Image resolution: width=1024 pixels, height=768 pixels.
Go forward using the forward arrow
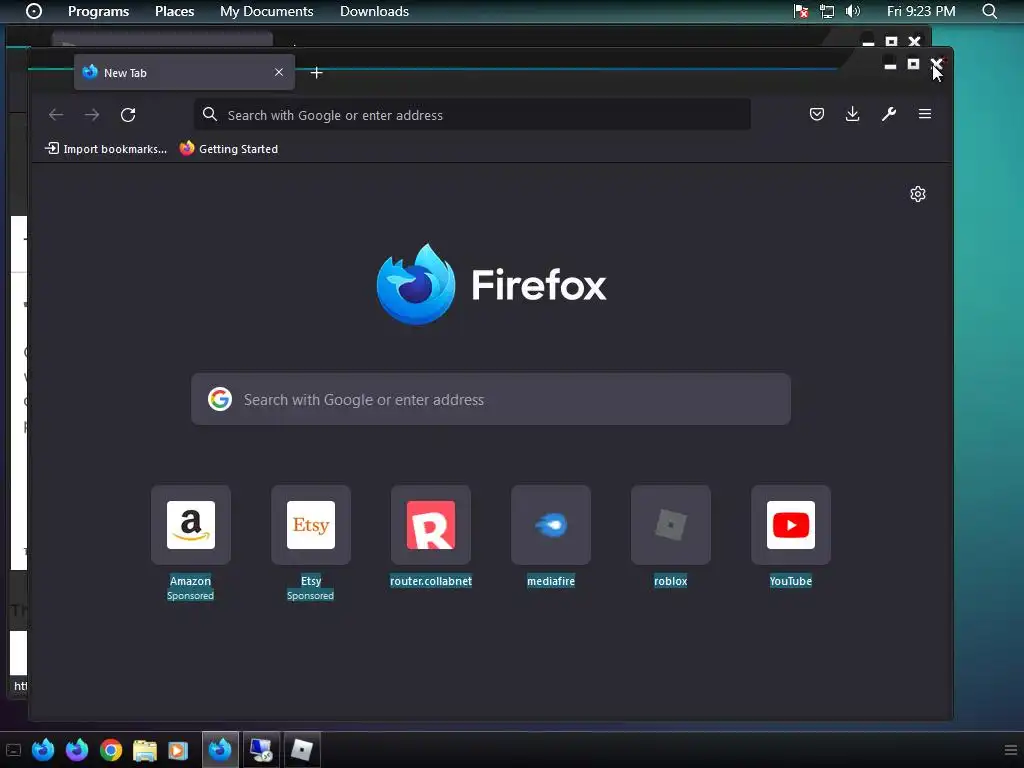coord(92,115)
